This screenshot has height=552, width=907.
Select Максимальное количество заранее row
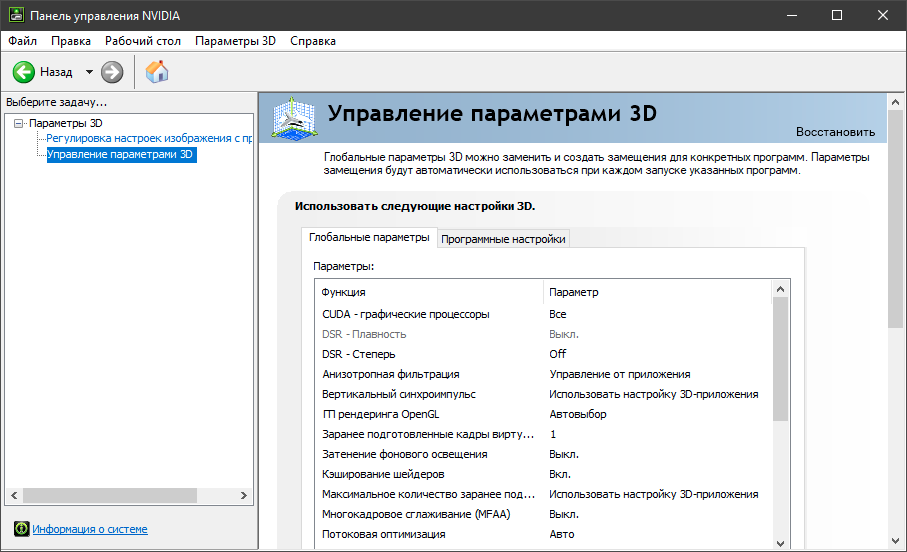pyautogui.click(x=543, y=494)
